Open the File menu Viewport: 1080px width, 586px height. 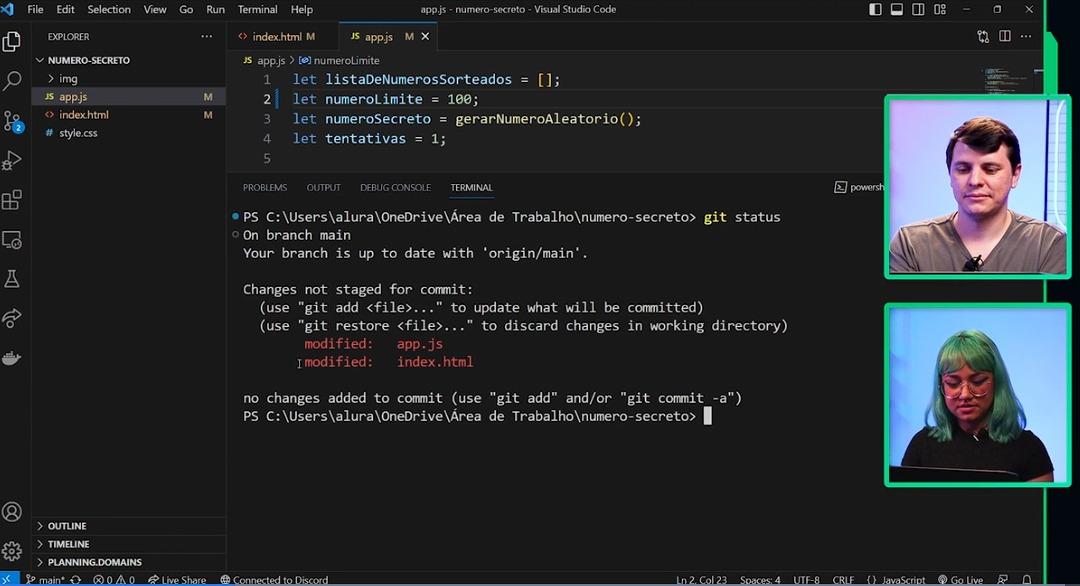35,10
